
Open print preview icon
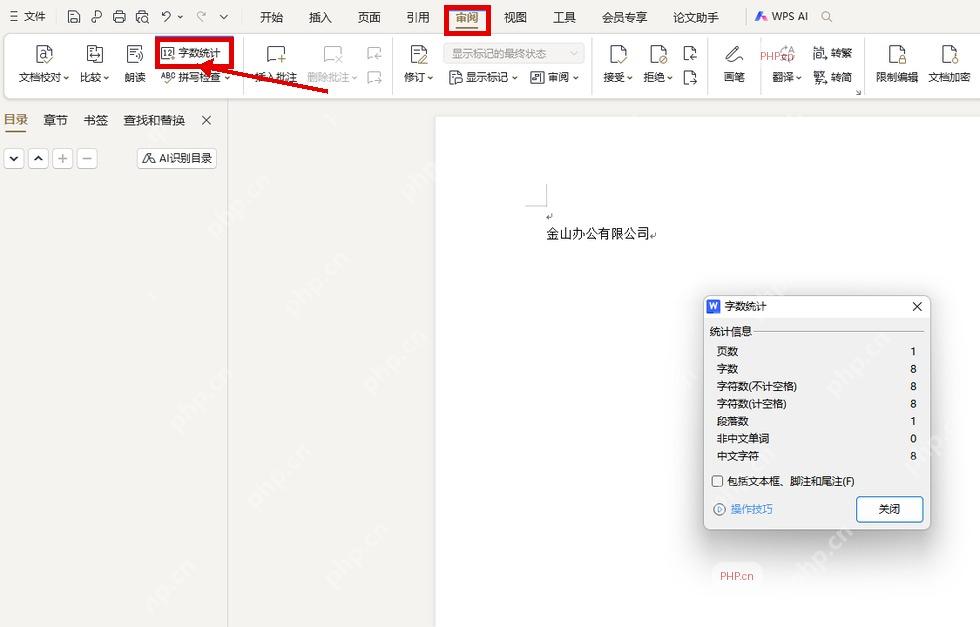click(142, 17)
